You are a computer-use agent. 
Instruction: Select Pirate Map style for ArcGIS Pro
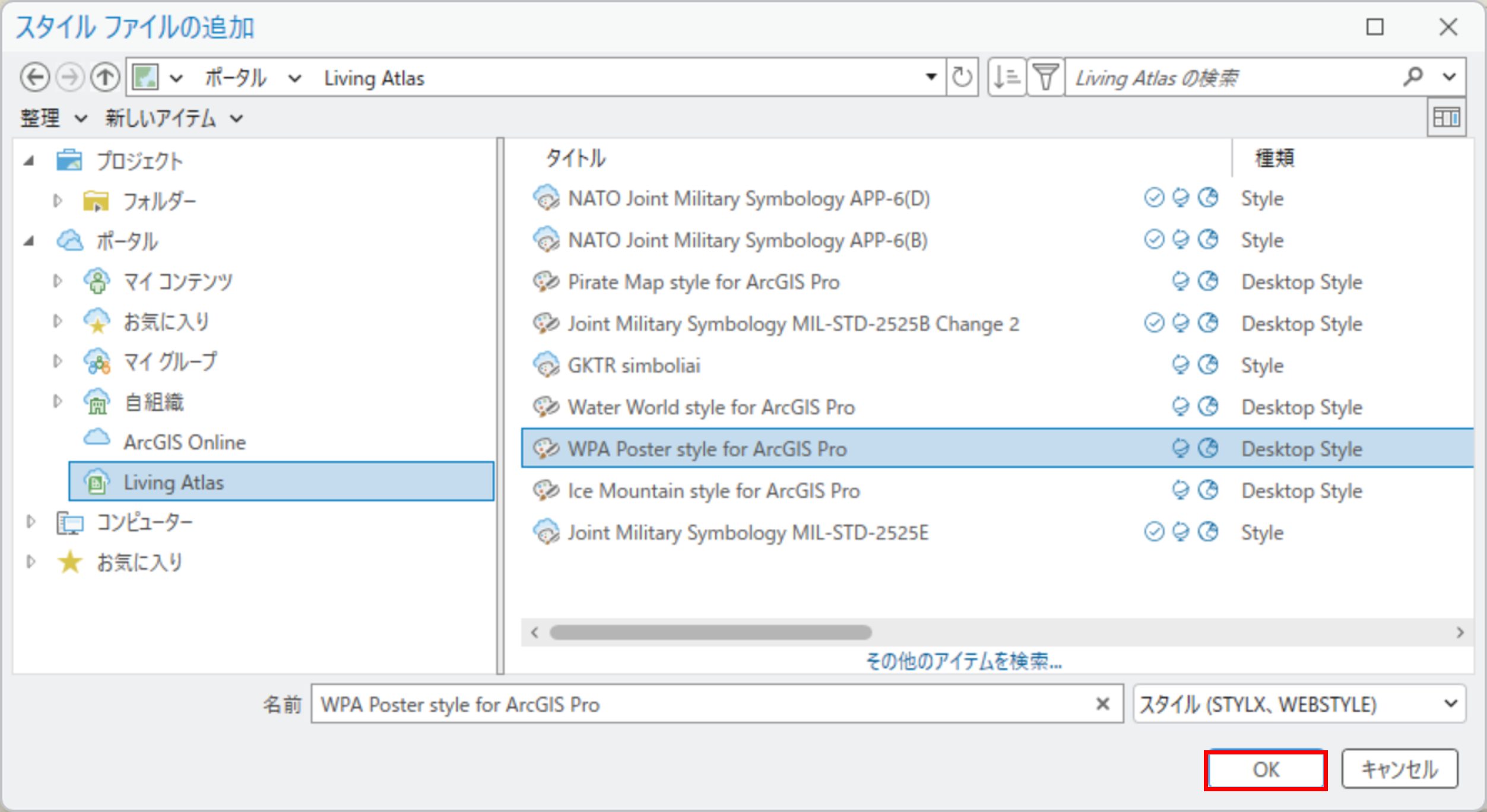click(703, 282)
